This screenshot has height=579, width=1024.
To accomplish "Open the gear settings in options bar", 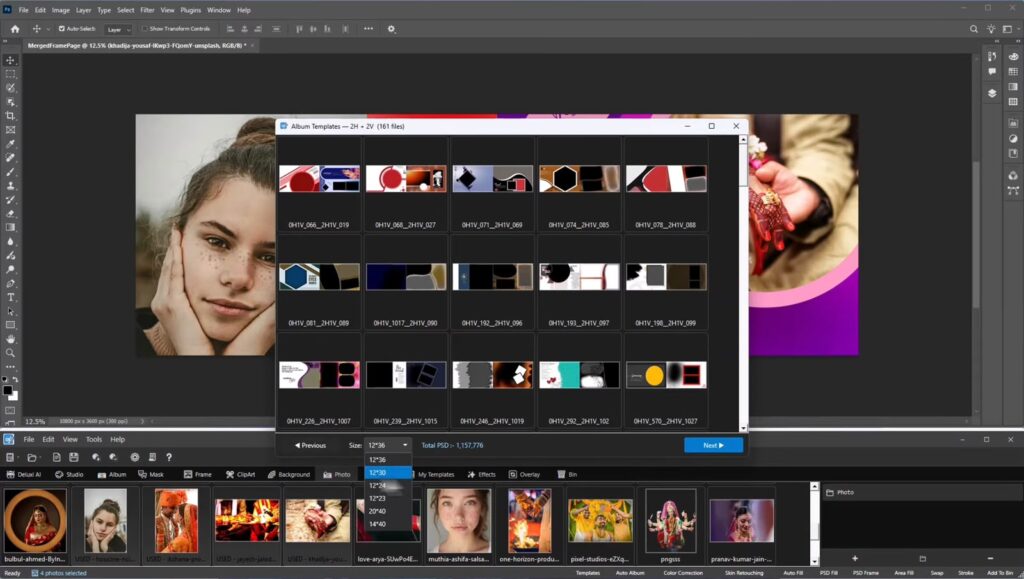I will [391, 29].
